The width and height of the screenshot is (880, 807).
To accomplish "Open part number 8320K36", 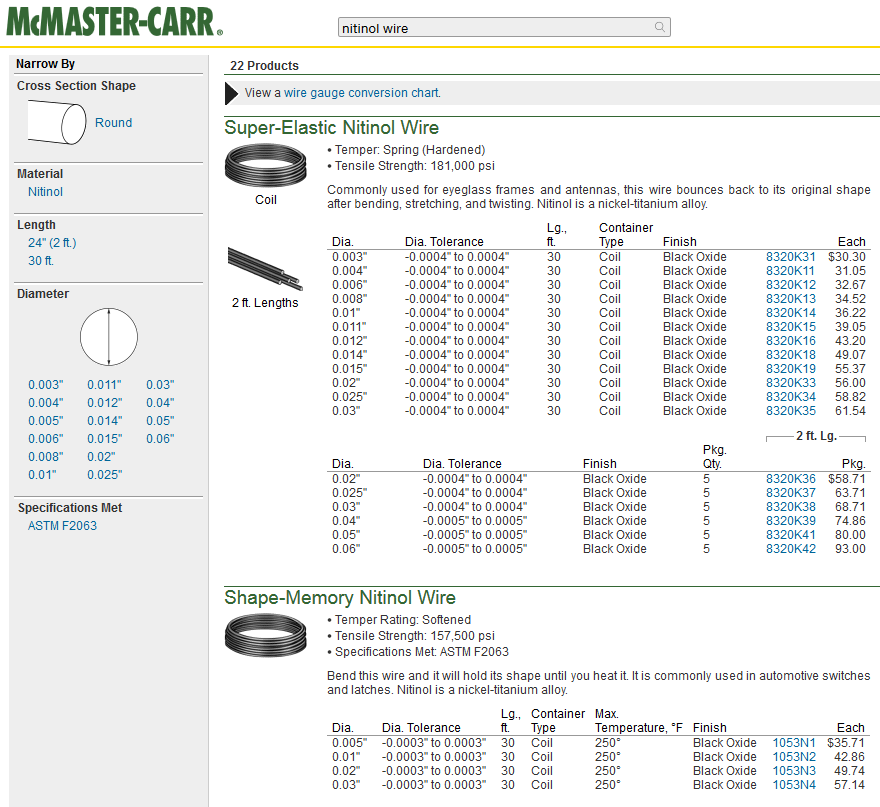I will pyautogui.click(x=791, y=479).
